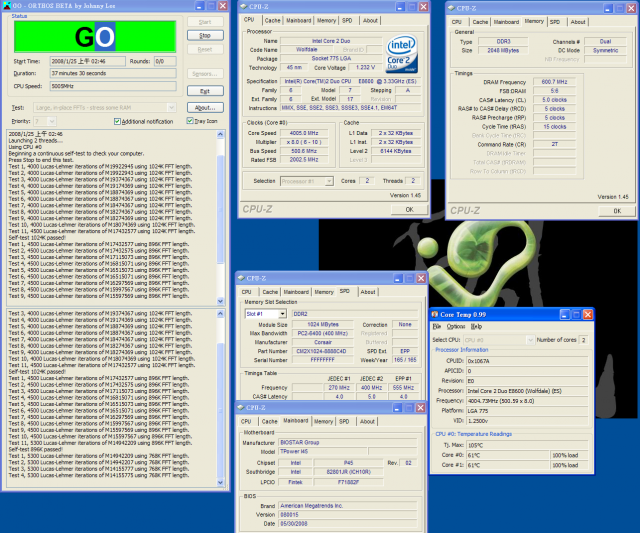Click the Core Voltage value 1.232 V
Screen dimensions: 640x533
coord(365,67)
